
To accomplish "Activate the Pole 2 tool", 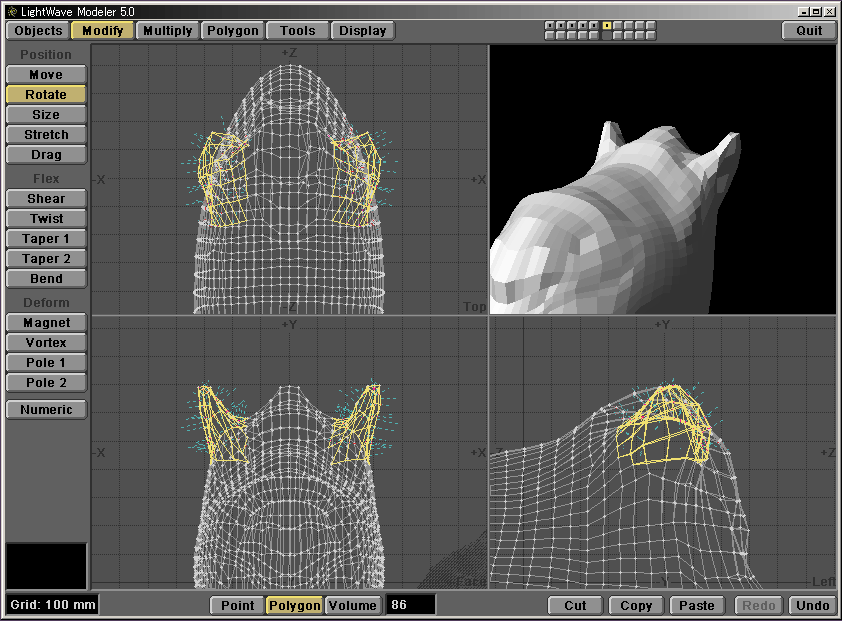I will [46, 383].
